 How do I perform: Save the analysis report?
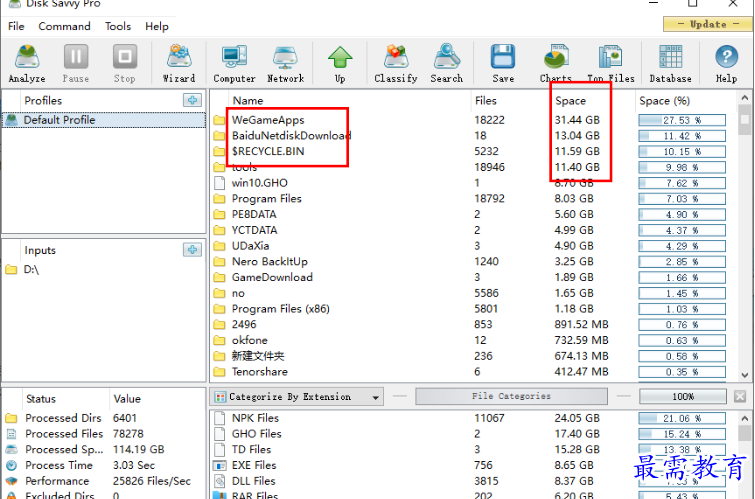point(503,64)
